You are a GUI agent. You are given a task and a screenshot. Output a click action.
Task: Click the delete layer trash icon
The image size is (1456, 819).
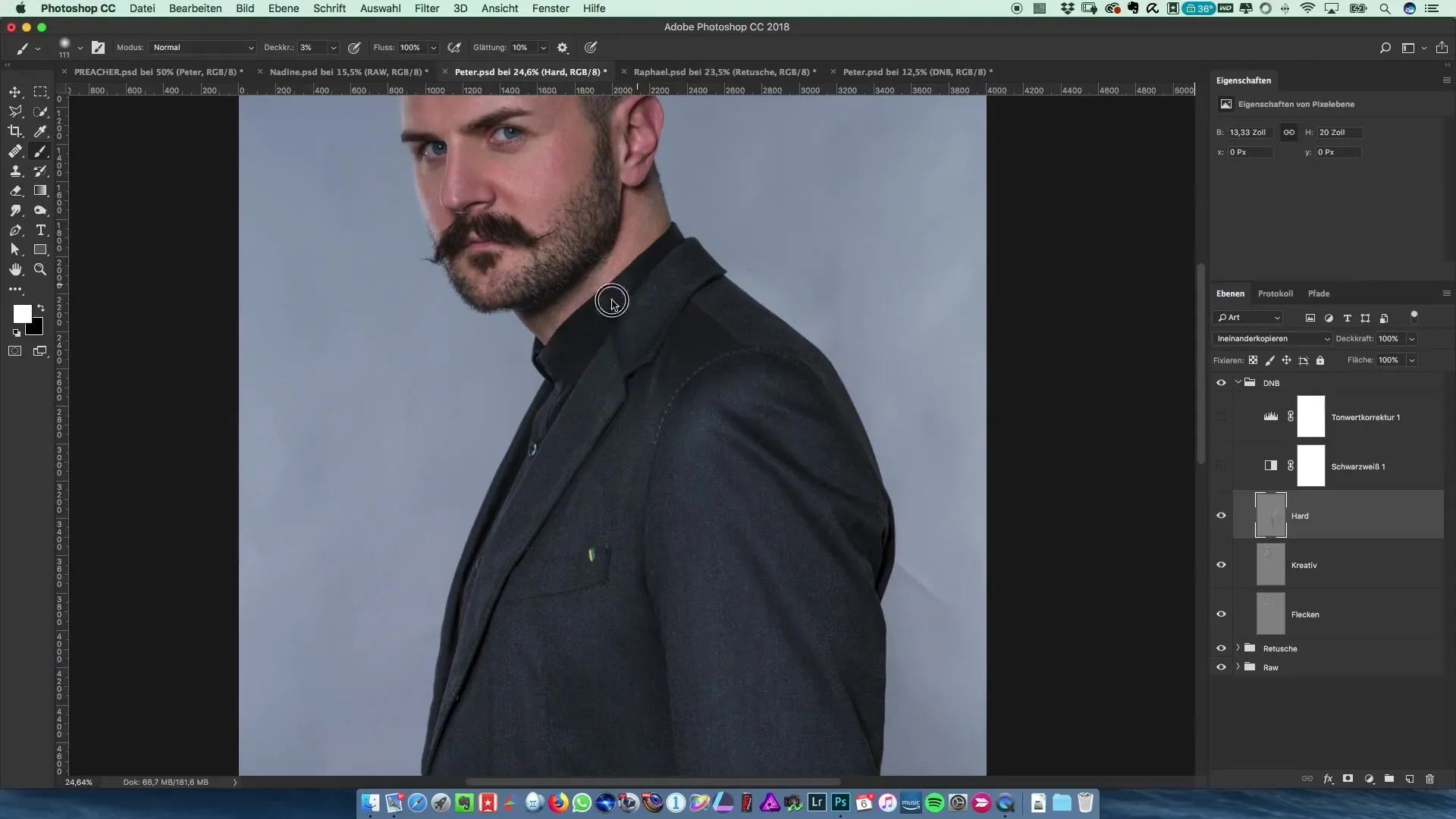(x=1429, y=779)
